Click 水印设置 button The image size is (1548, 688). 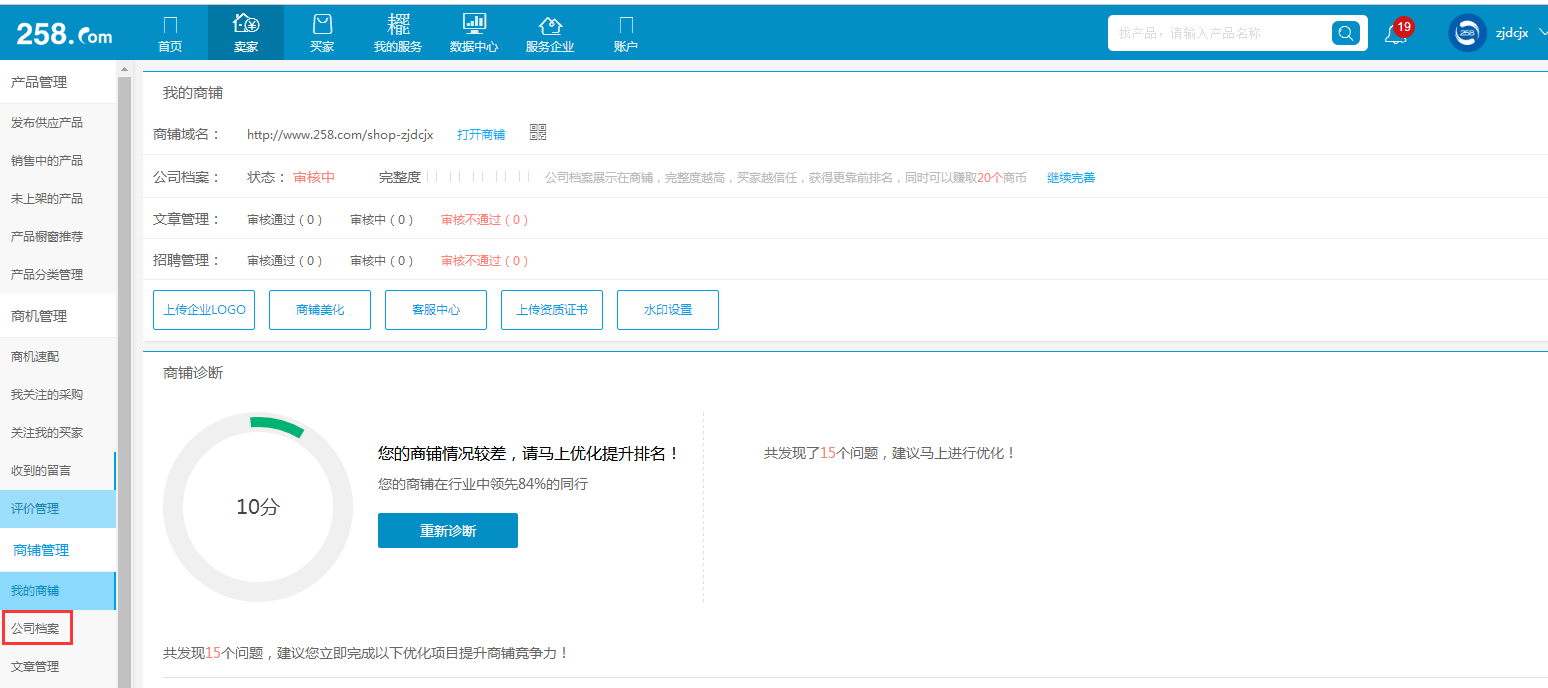[668, 310]
